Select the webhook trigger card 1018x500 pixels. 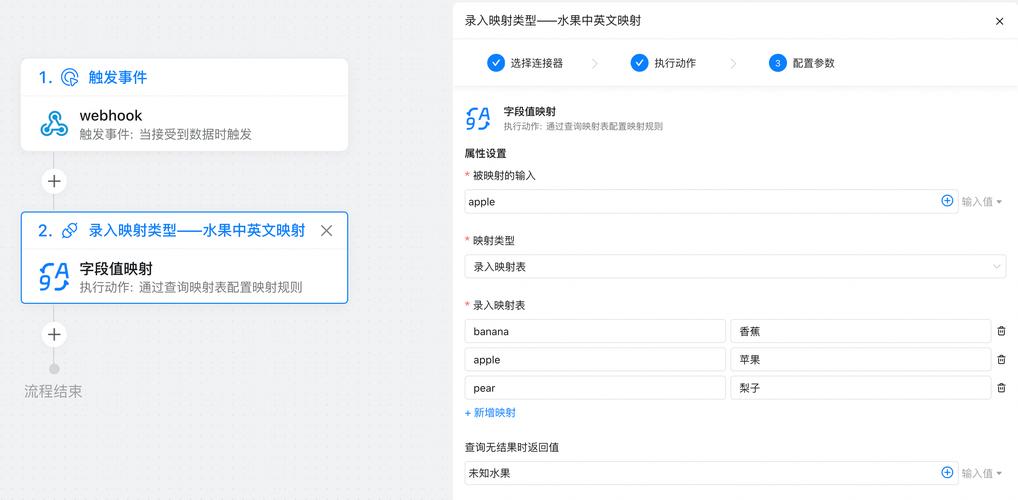(184, 123)
